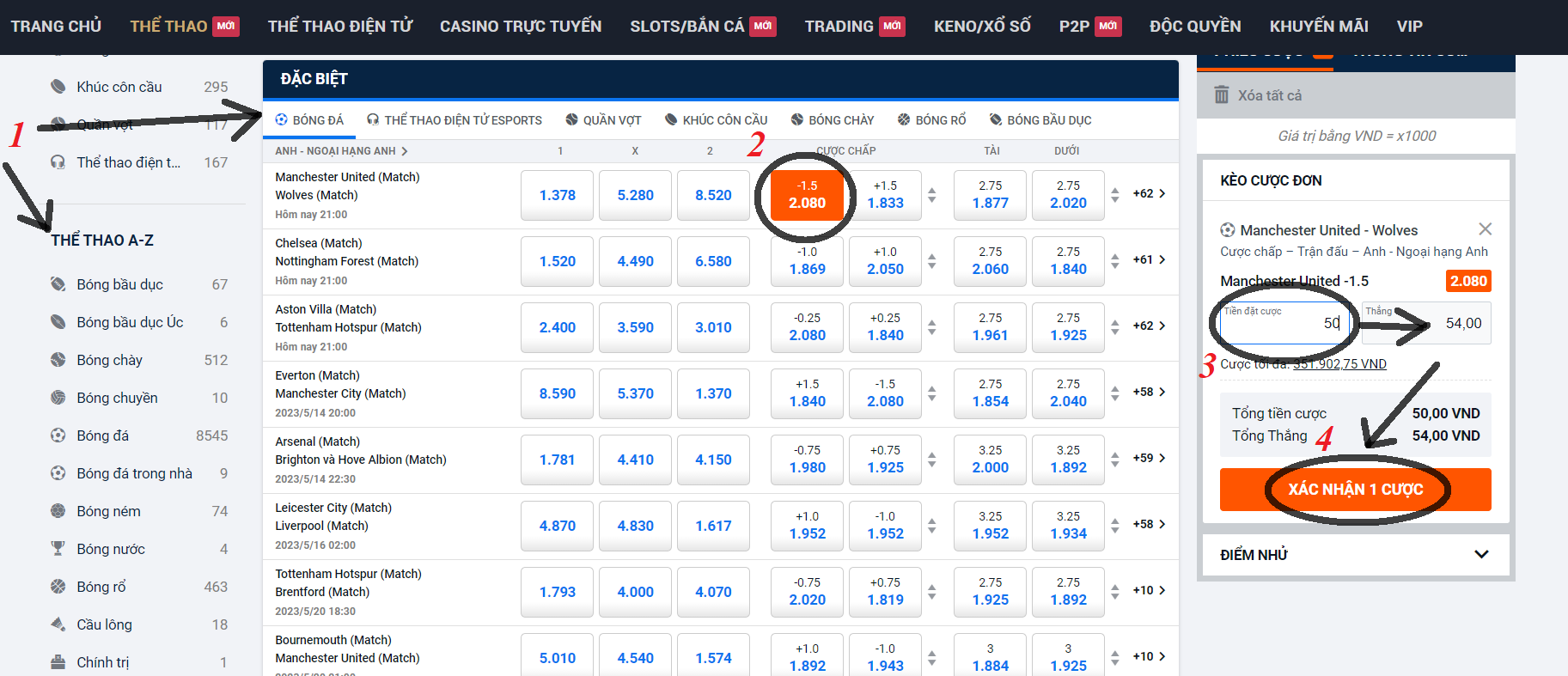Click the soccer ball icon in betslip
This screenshot has width=1568, height=676.
tap(1228, 230)
